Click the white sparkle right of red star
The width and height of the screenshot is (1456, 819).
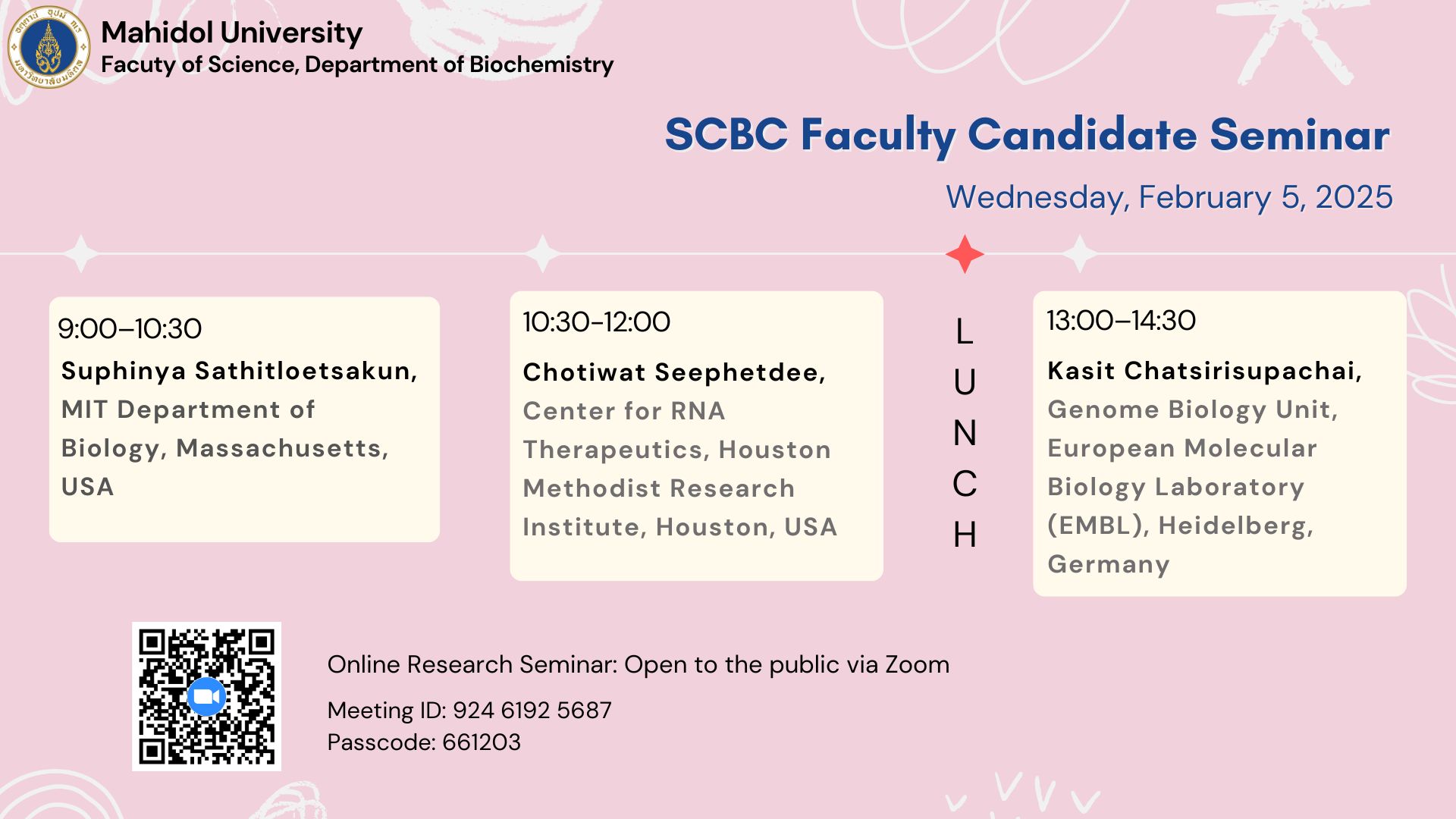click(x=1080, y=253)
